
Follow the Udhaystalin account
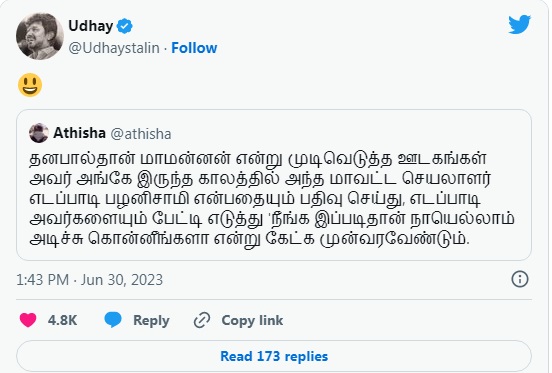pyautogui.click(x=194, y=48)
